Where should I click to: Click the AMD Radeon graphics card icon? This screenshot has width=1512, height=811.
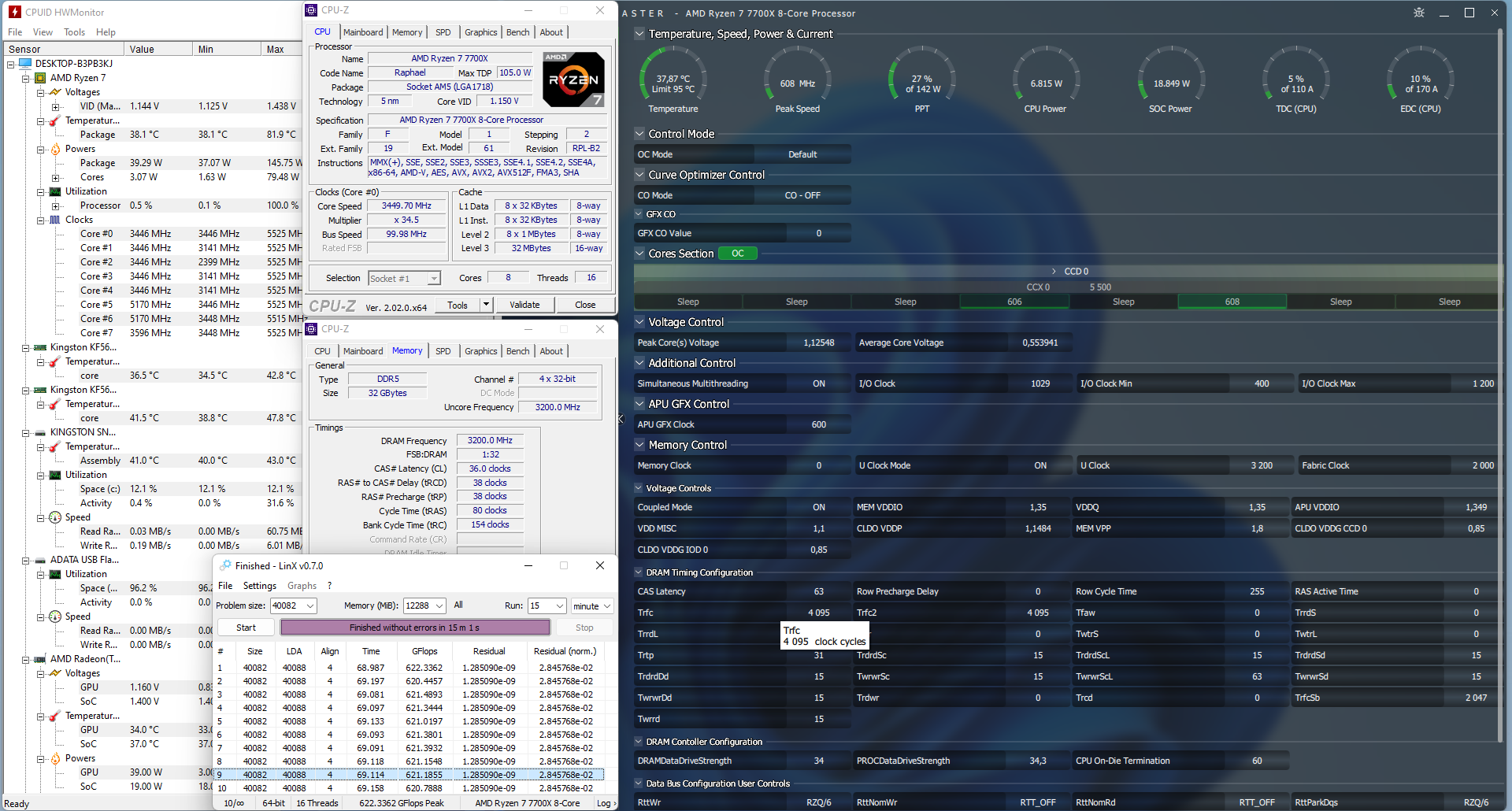[40, 659]
